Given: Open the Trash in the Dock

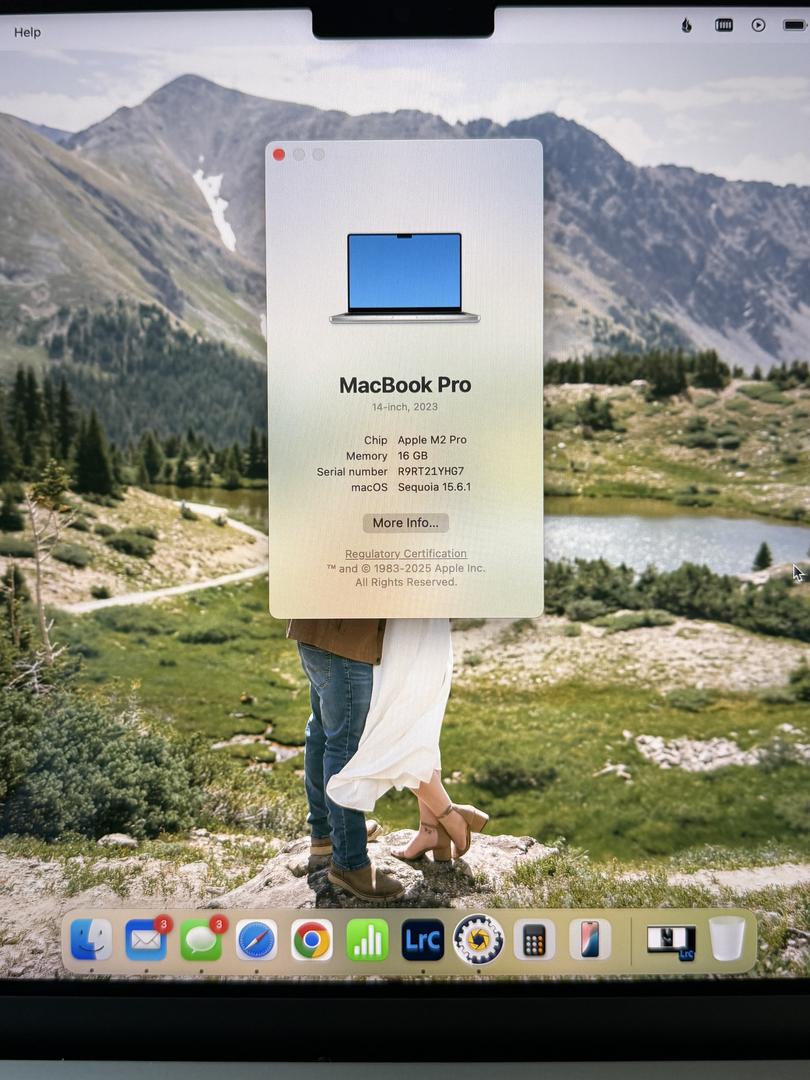Looking at the screenshot, I should click(x=727, y=939).
